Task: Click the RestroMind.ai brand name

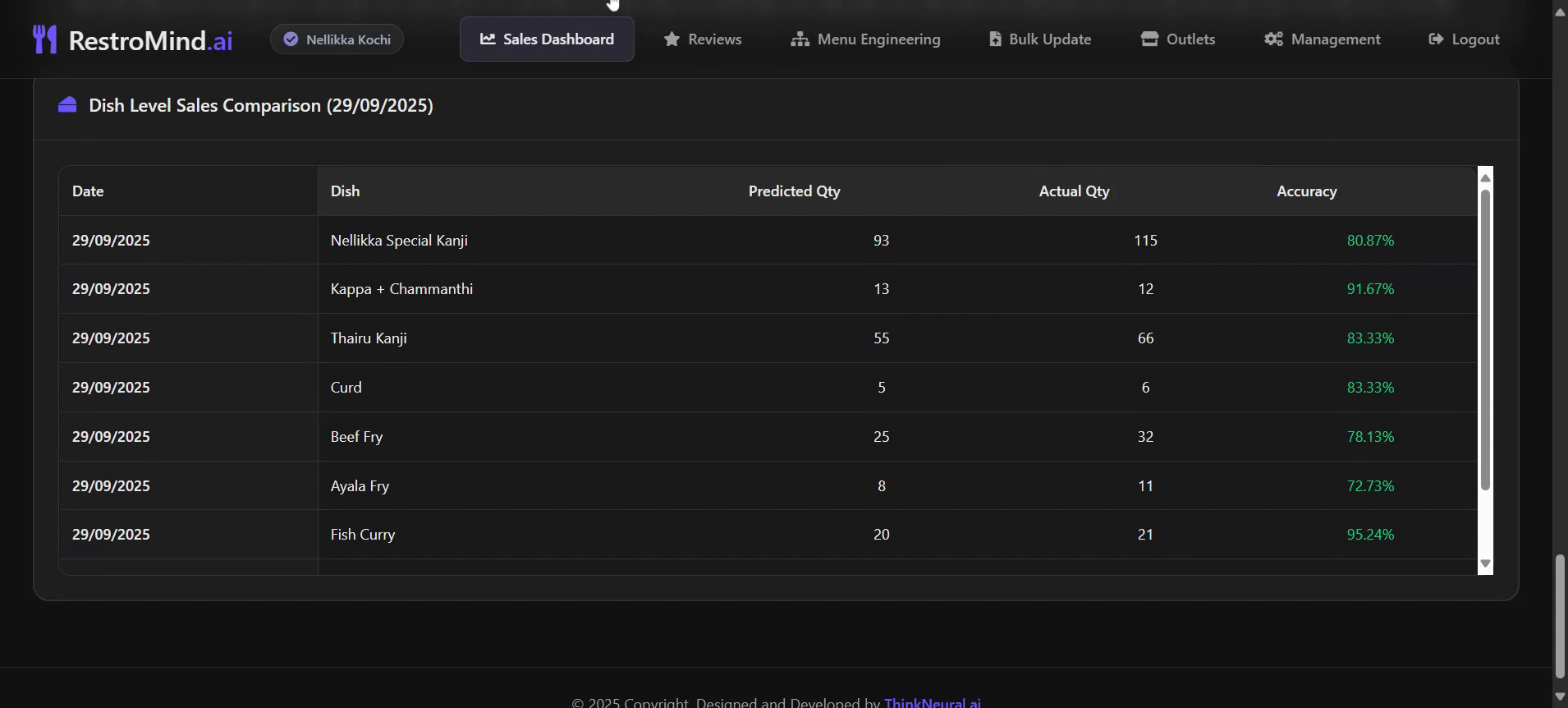Action: pos(150,40)
